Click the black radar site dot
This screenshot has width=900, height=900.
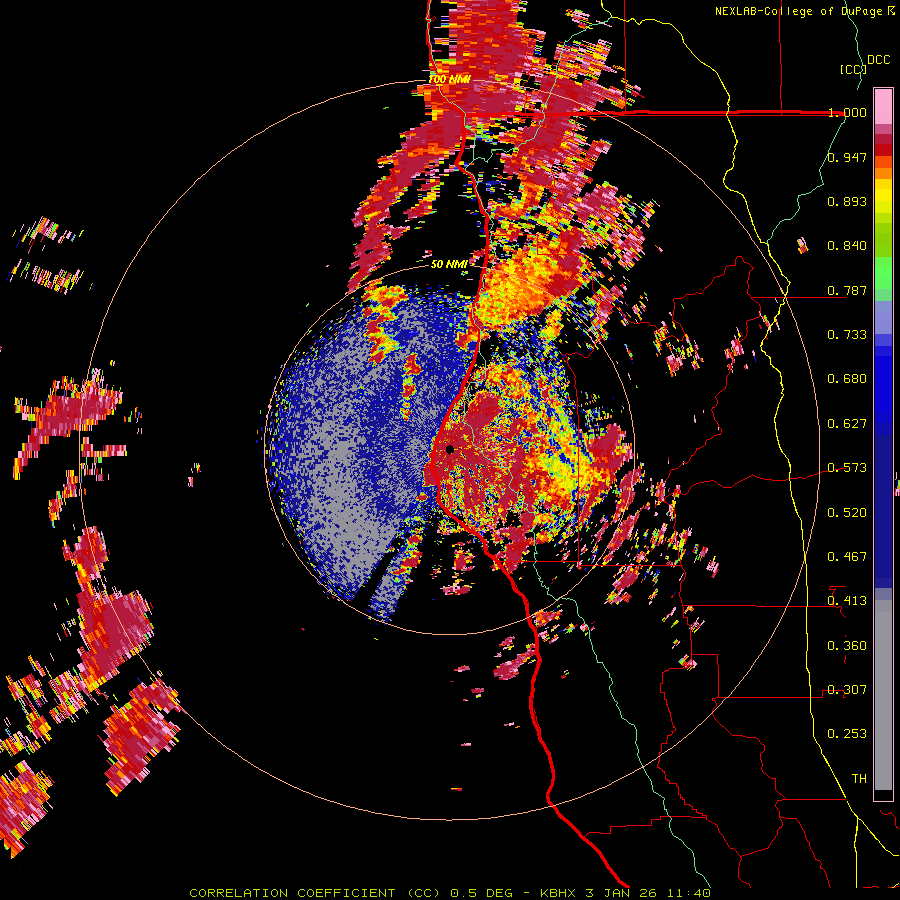449,449
